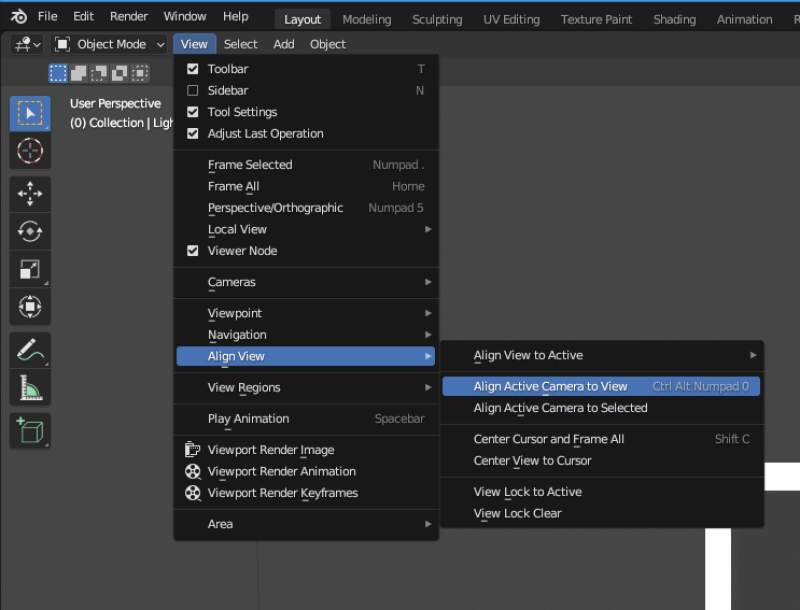
Task: Enable the Sidebar checkbox
Action: point(222,90)
